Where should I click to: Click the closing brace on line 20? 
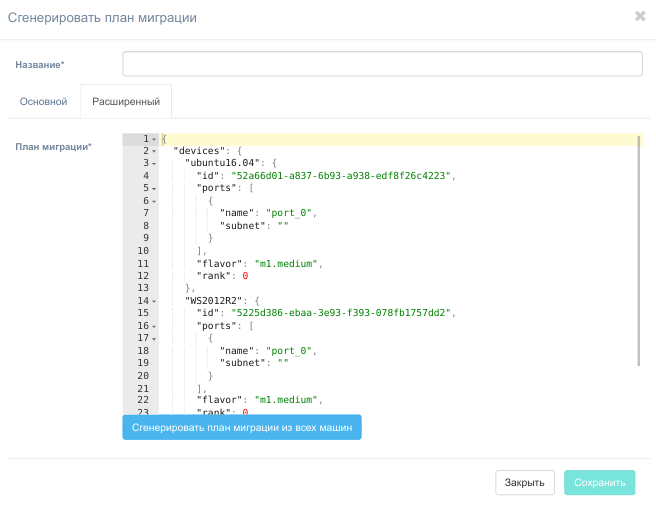click(210, 376)
